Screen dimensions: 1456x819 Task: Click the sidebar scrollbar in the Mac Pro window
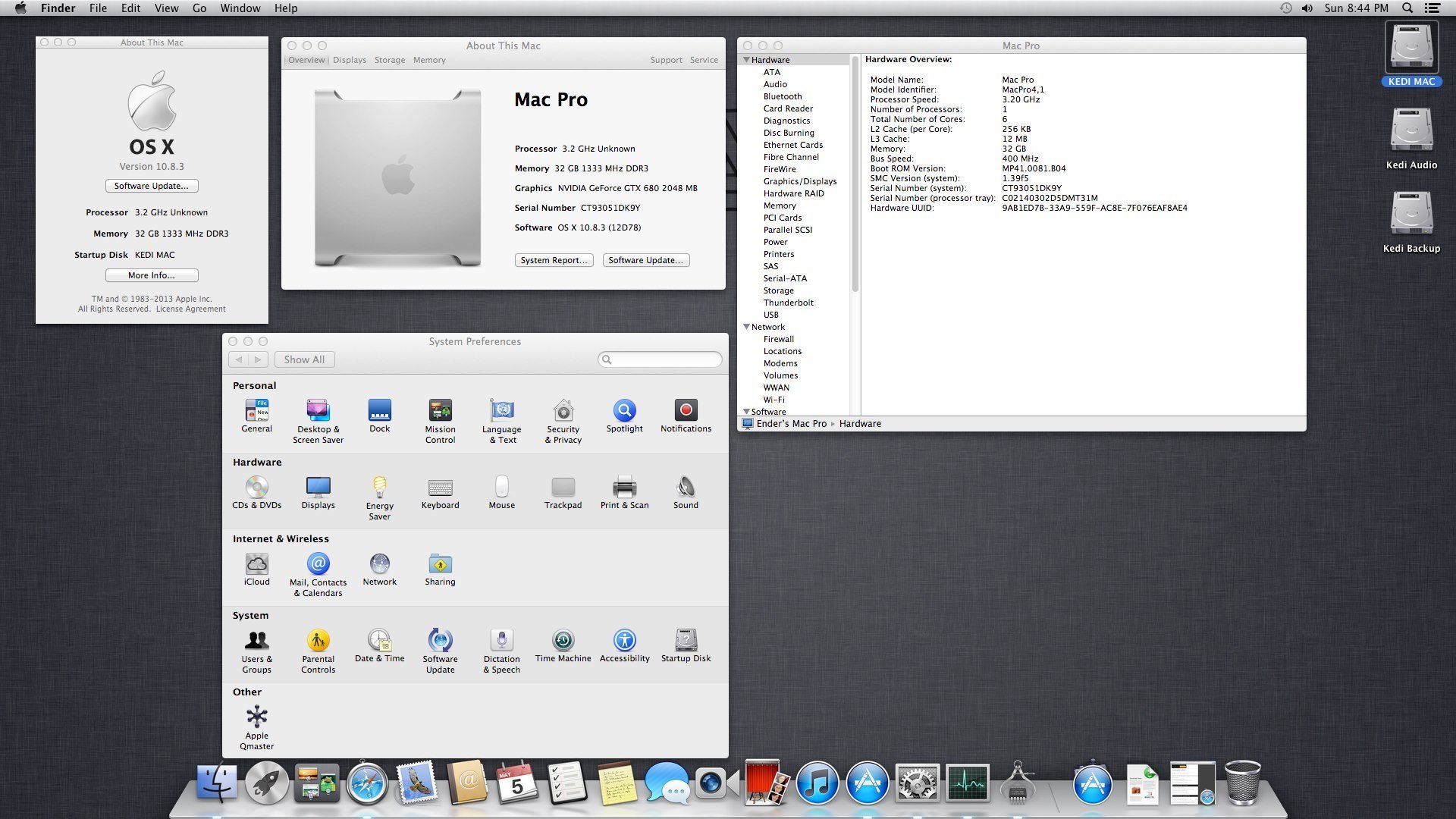tap(855, 174)
